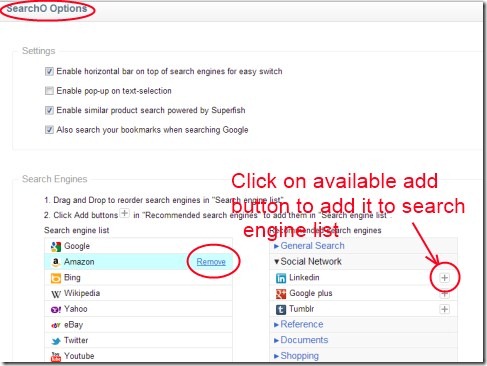This screenshot has height=366, width=487.
Task: Click the Tumblr icon
Action: 281,309
